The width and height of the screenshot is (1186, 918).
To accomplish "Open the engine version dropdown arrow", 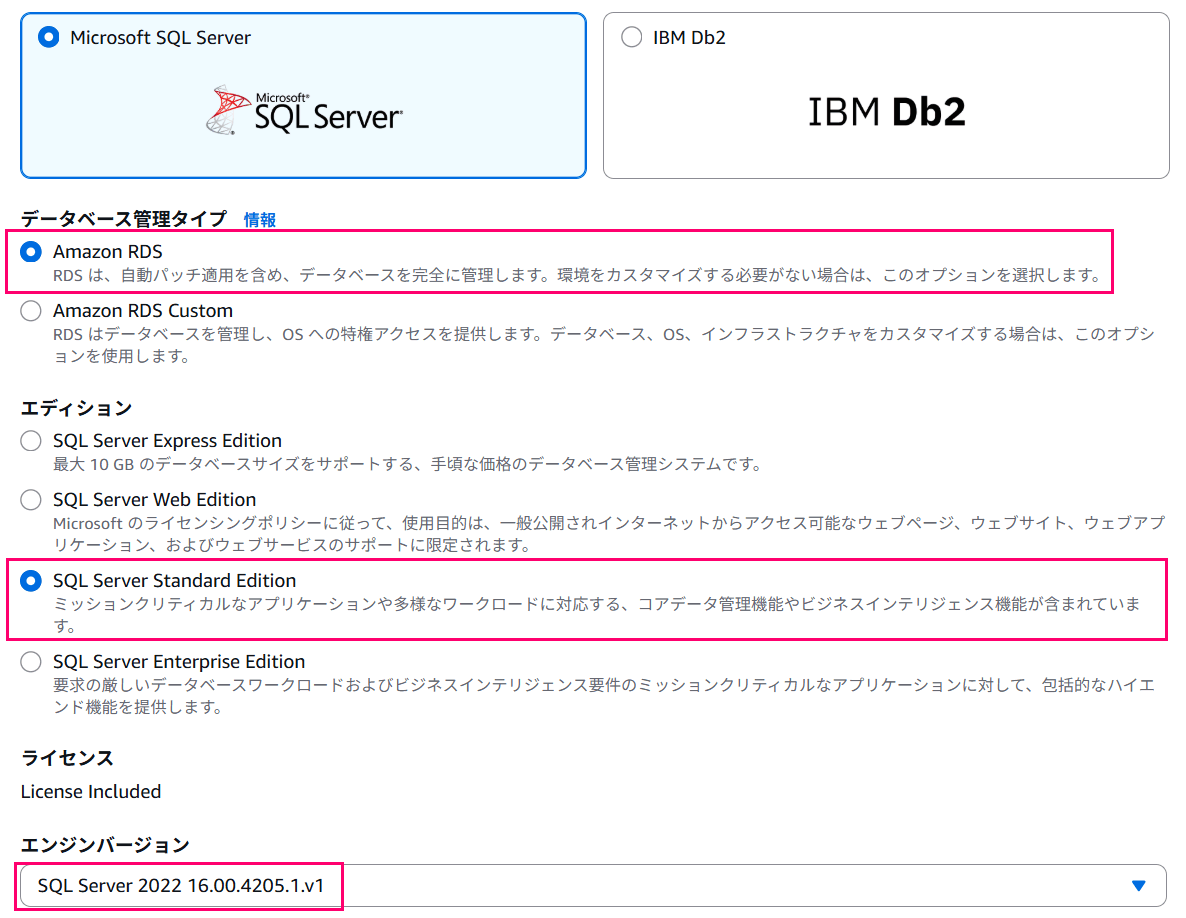I will click(x=1138, y=885).
